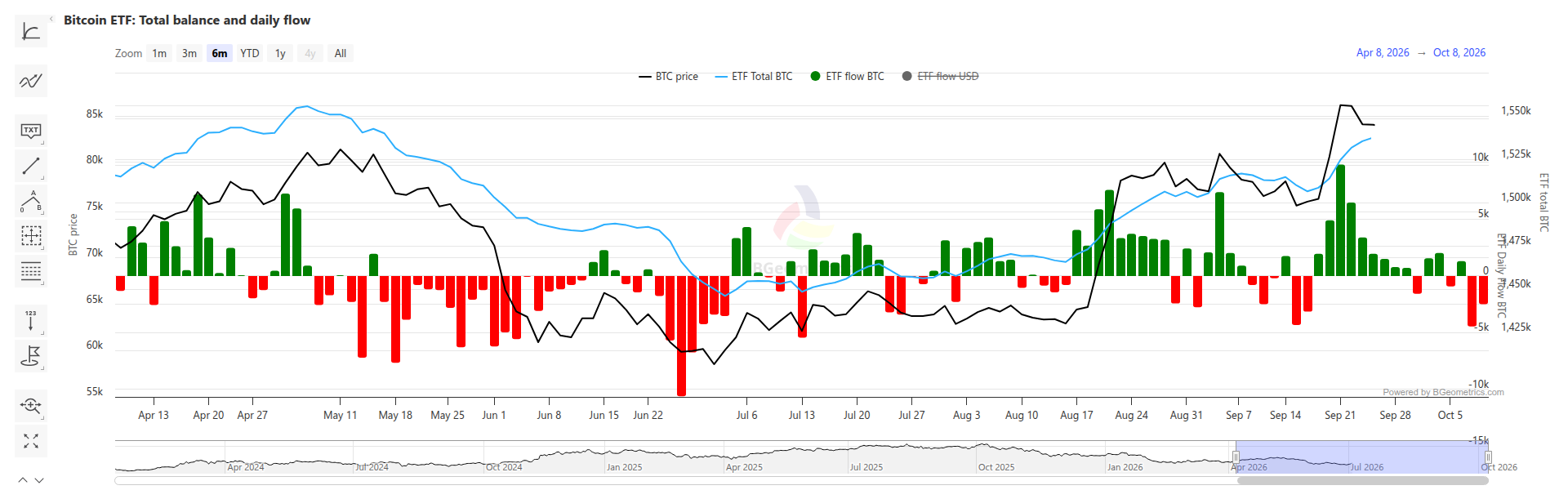Select the TXT label annotation tool
Image resolution: width=1568 pixels, height=490 pixels.
click(x=31, y=131)
